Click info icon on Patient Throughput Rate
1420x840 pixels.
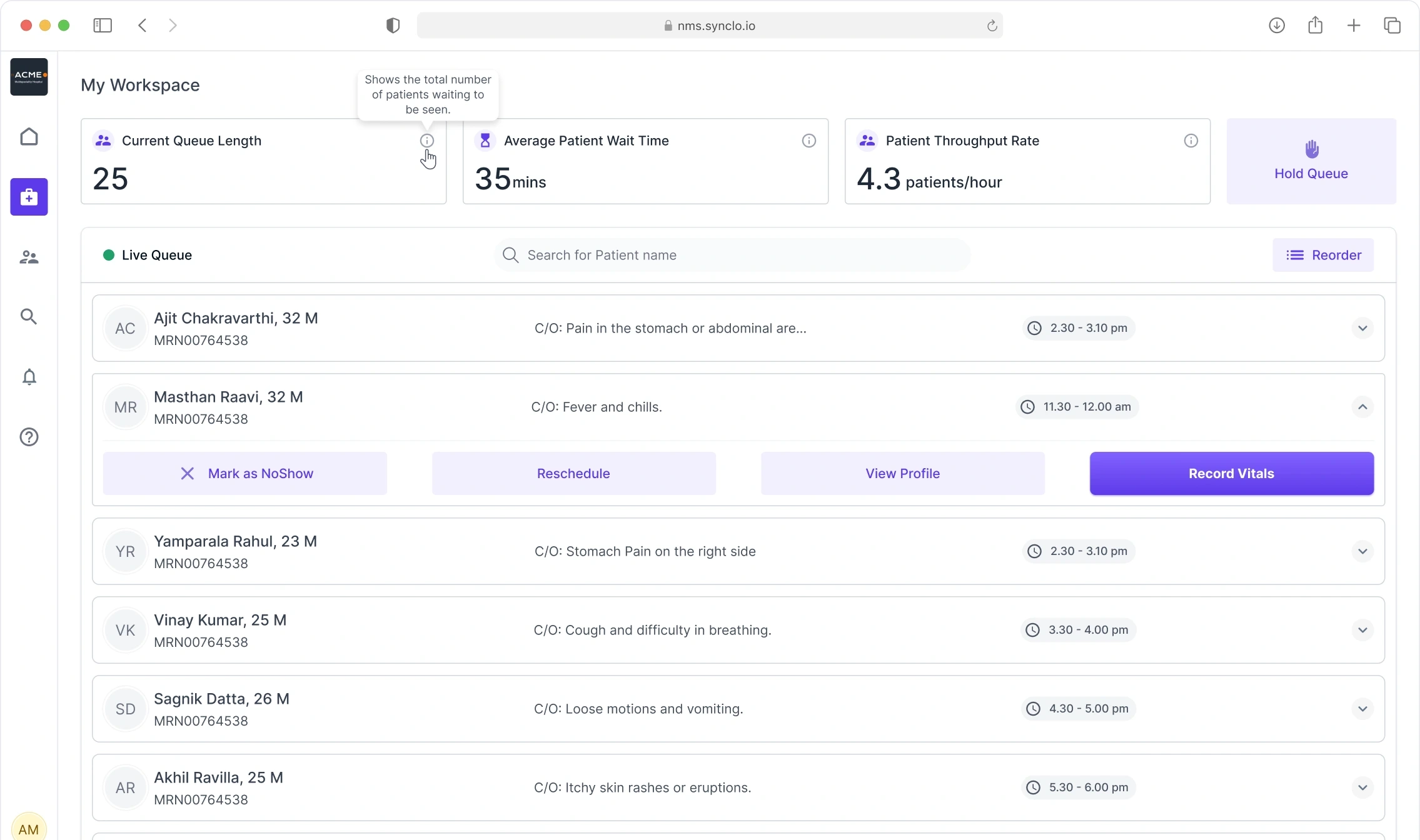pos(1191,141)
